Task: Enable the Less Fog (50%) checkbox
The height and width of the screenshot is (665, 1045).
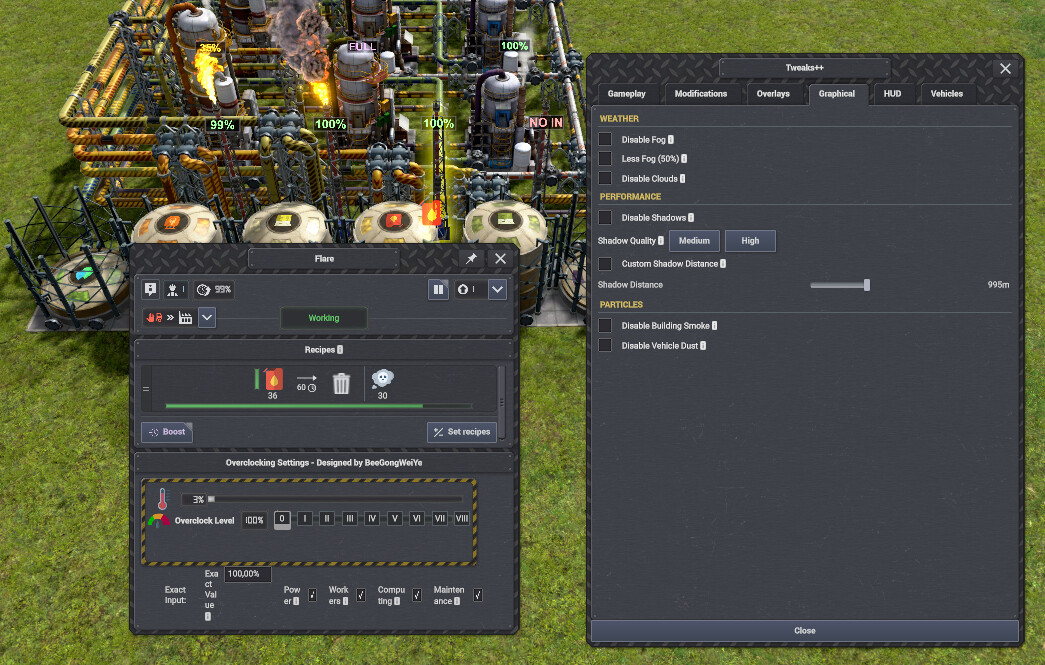Action: coord(605,159)
